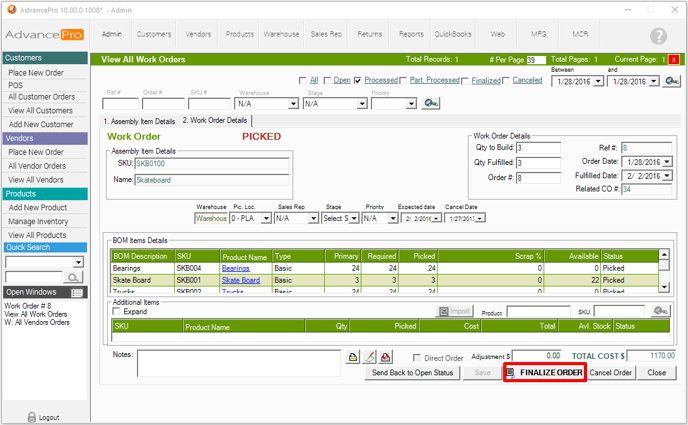Tick the Open status checkbox
This screenshot has width=688, height=425.
(x=328, y=80)
